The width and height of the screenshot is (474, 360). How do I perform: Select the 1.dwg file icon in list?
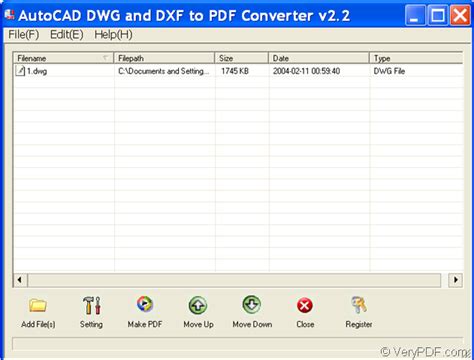[x=20, y=71]
